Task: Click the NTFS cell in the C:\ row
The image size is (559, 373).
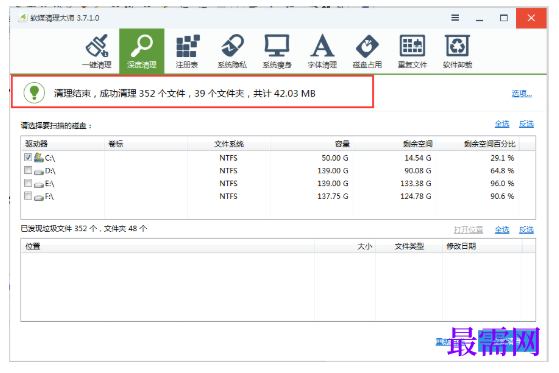Action: 229,158
